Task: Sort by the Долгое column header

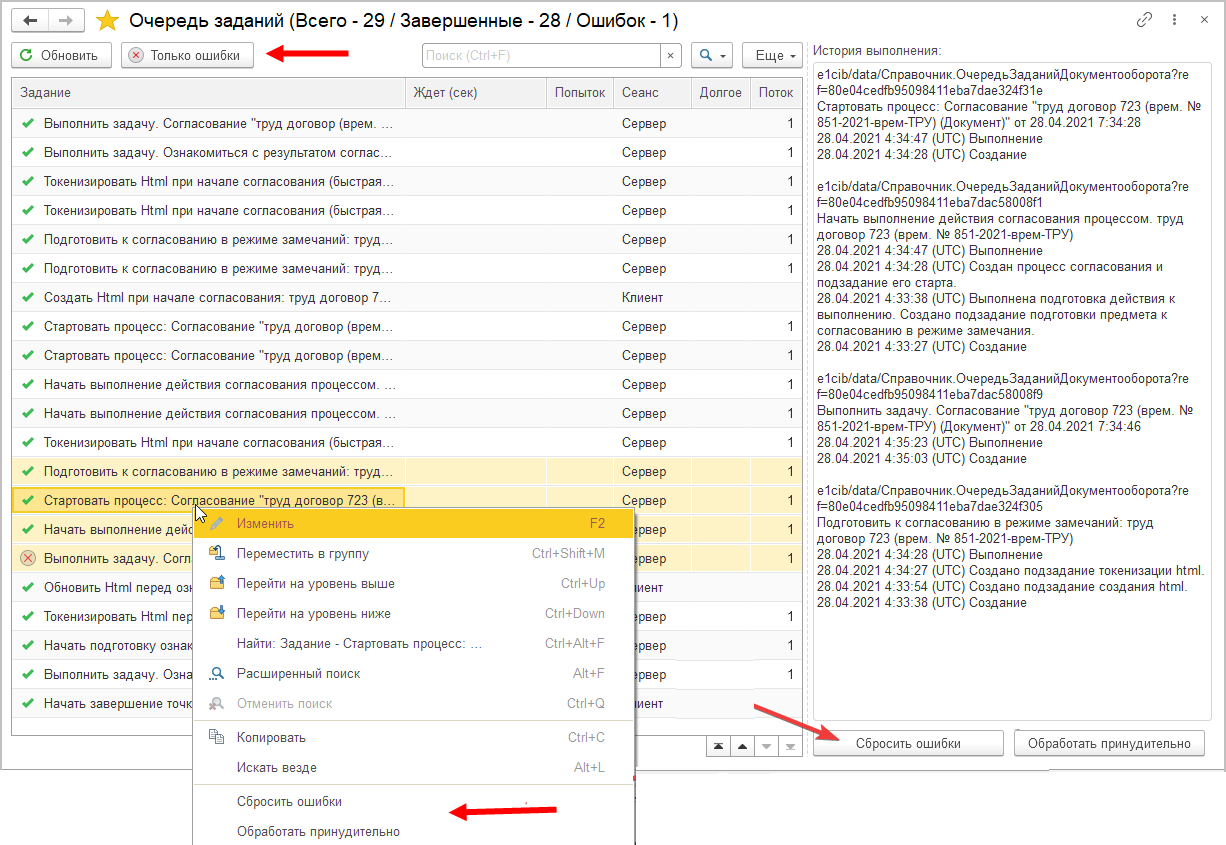Action: 721,93
